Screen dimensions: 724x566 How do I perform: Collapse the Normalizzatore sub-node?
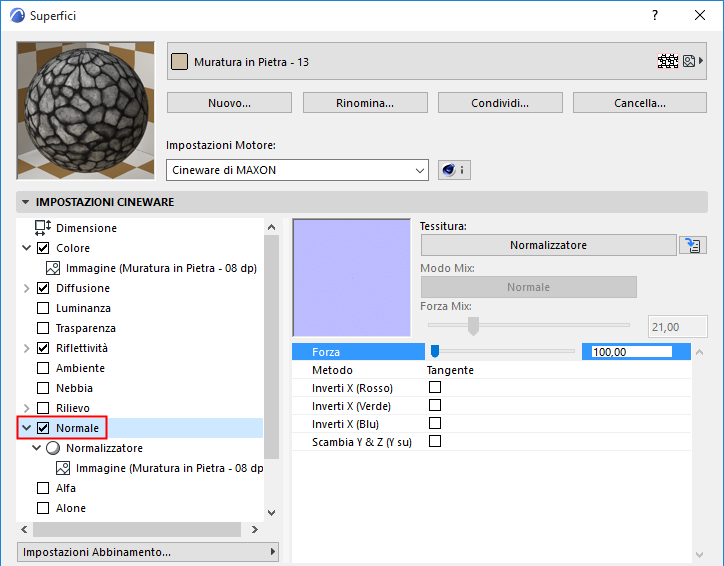pyautogui.click(x=37, y=448)
